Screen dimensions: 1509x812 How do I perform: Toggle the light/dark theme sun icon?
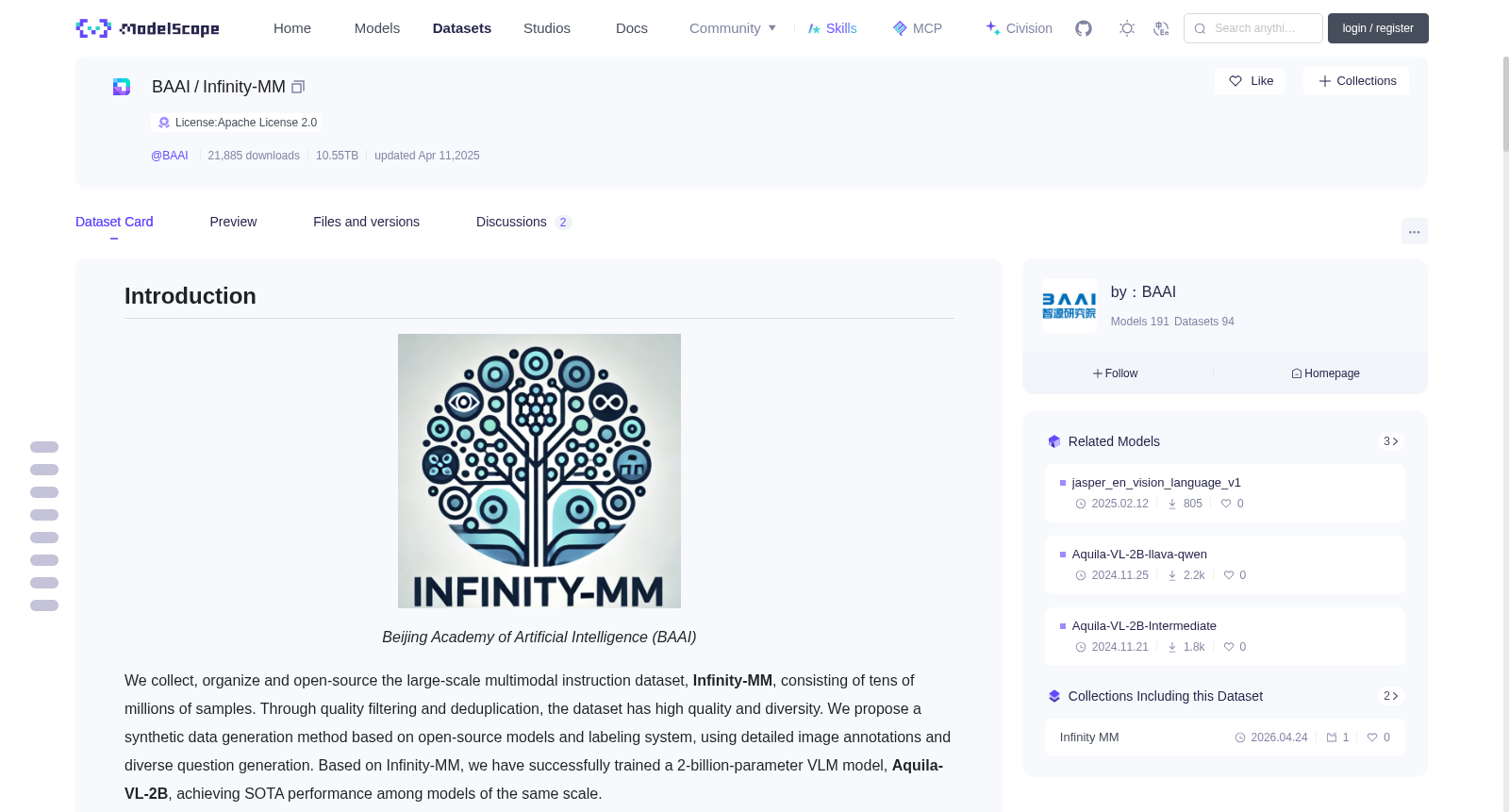(1127, 28)
